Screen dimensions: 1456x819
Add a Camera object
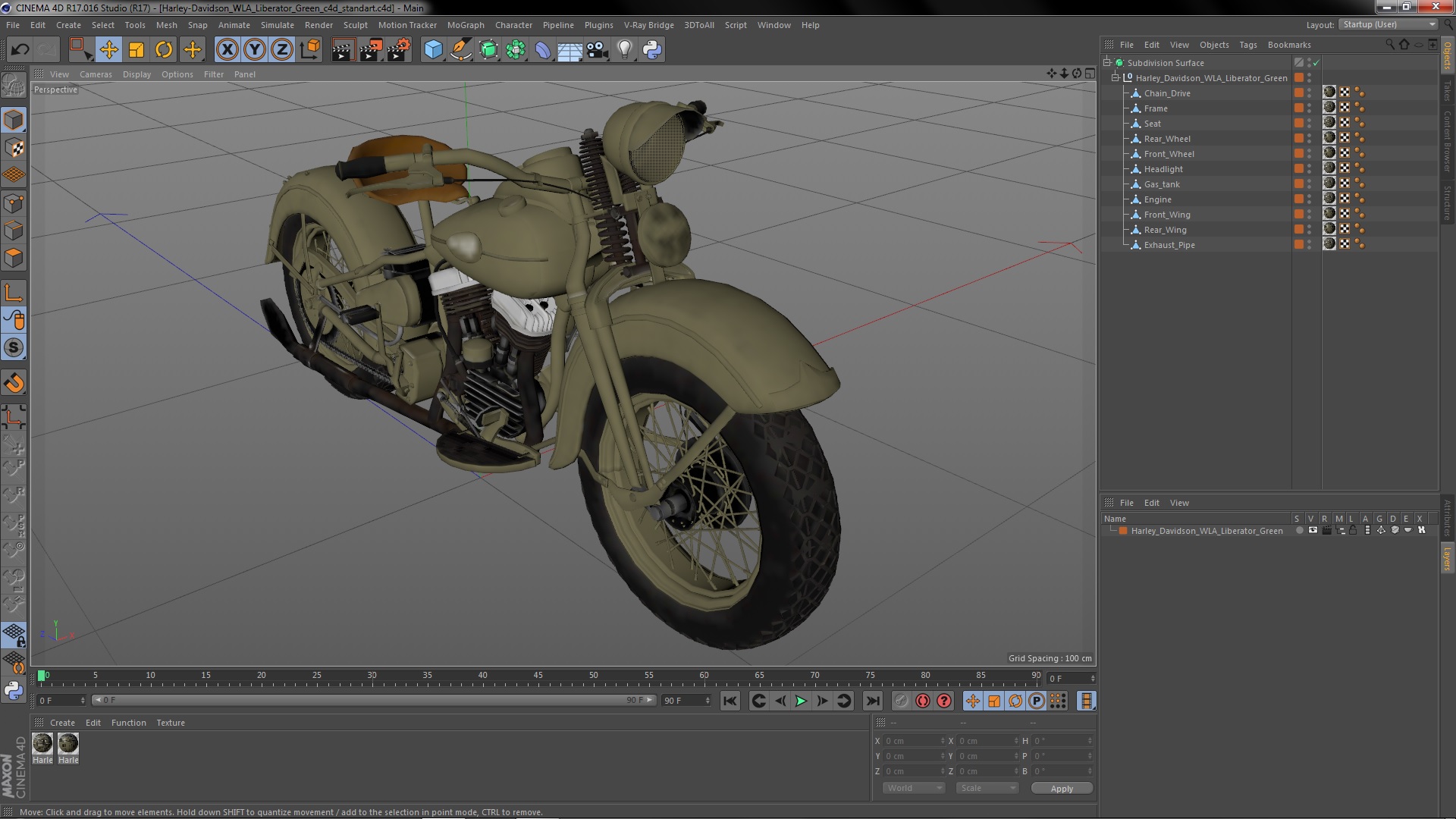pyautogui.click(x=598, y=50)
